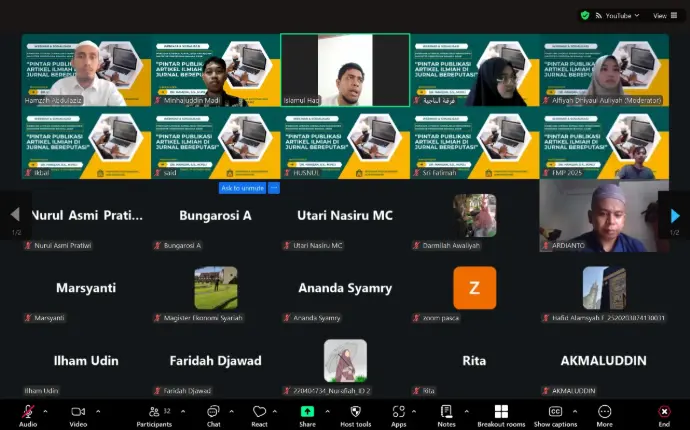Screen dimensions: 690x430
Task: Toggle Show captions
Action: coord(555,411)
